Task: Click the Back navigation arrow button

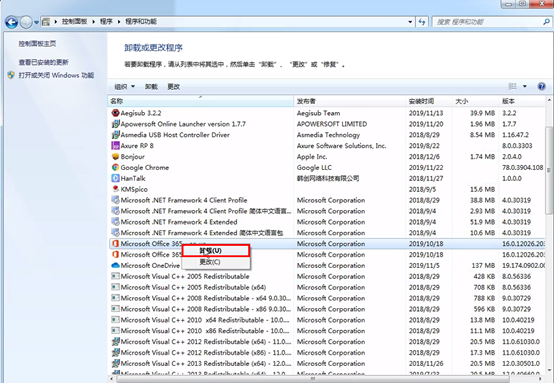Action: click(11, 22)
